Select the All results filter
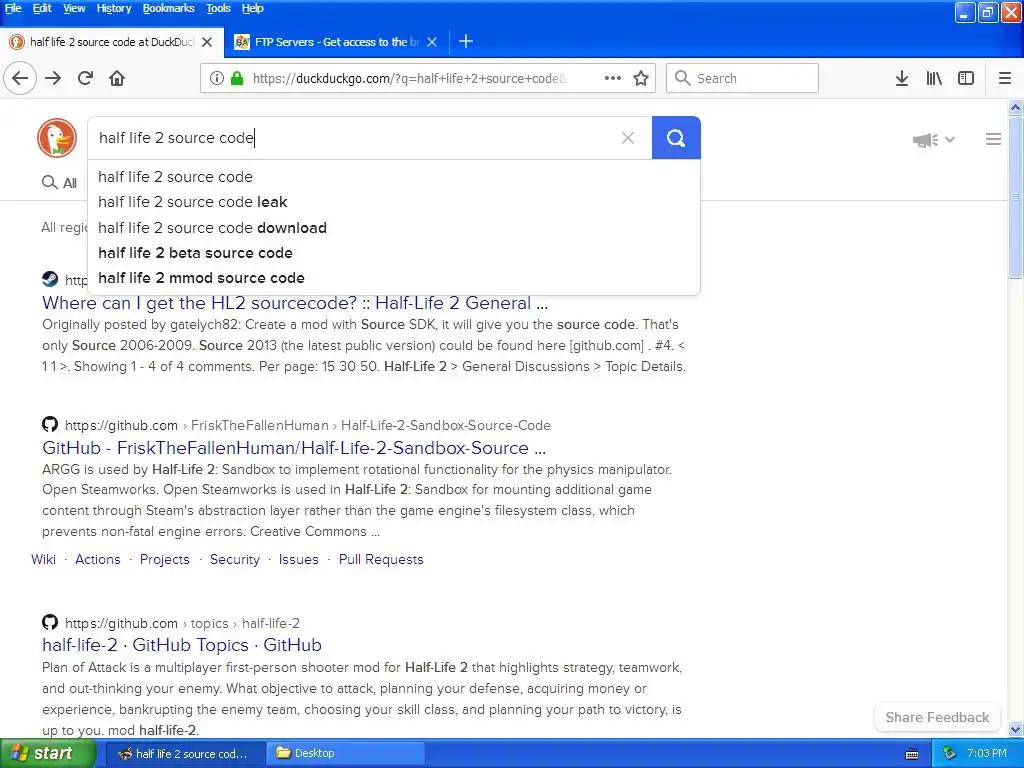 [x=59, y=183]
